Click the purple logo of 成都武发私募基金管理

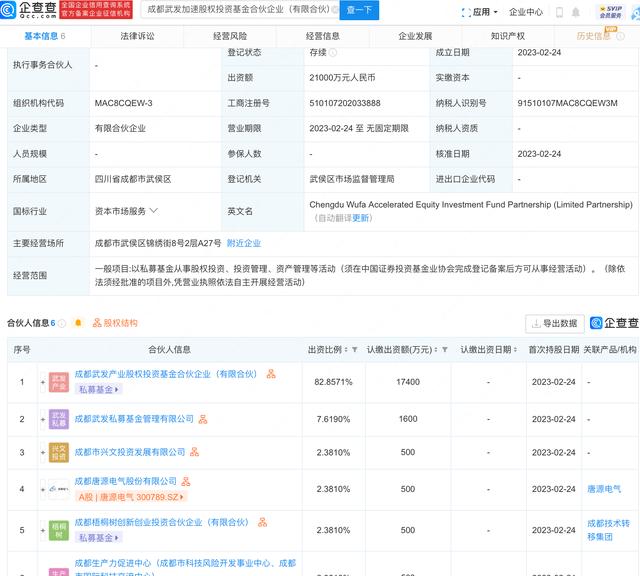pos(59,419)
